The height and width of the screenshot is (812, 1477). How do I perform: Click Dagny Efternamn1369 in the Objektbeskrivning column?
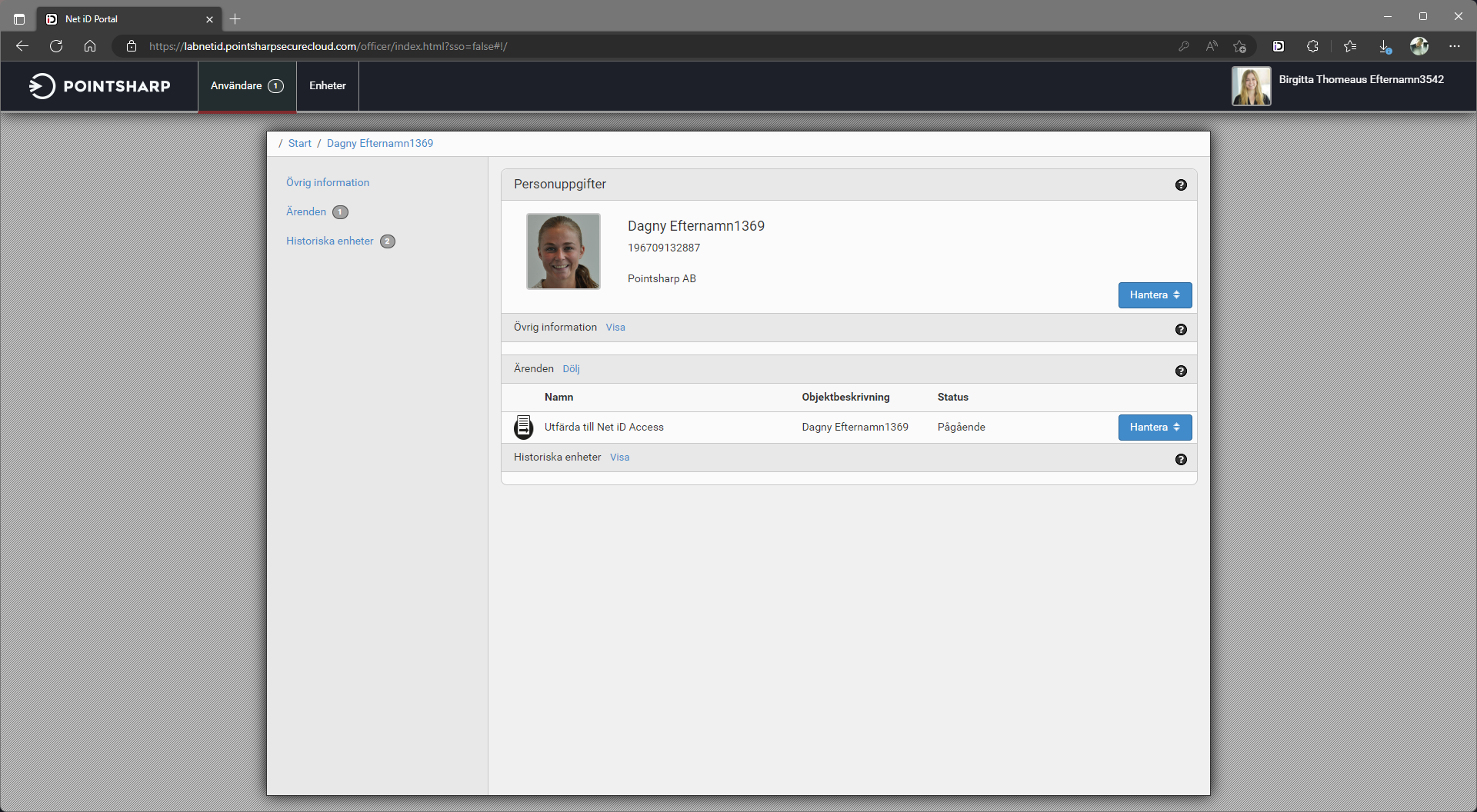[x=855, y=427]
